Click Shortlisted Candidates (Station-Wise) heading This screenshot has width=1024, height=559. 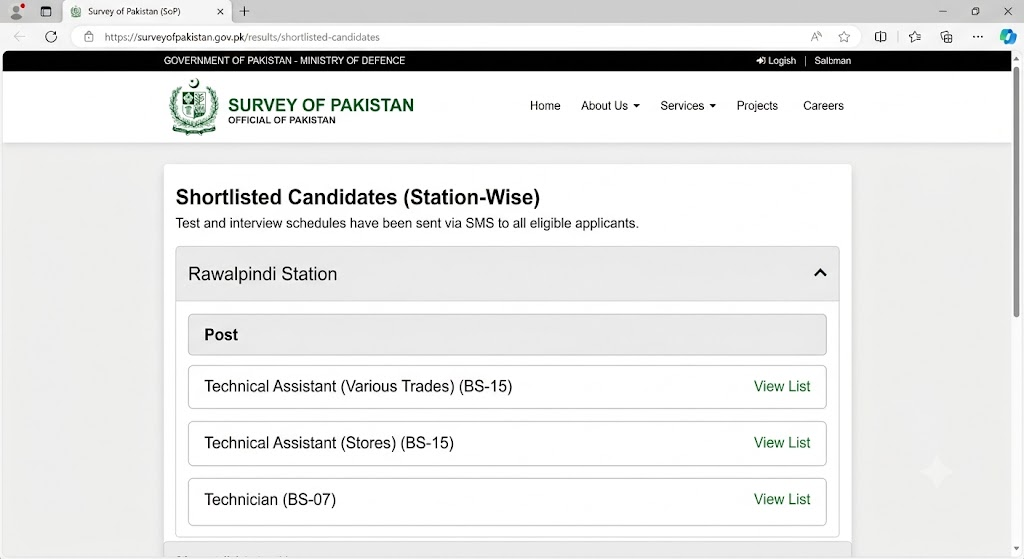(358, 197)
